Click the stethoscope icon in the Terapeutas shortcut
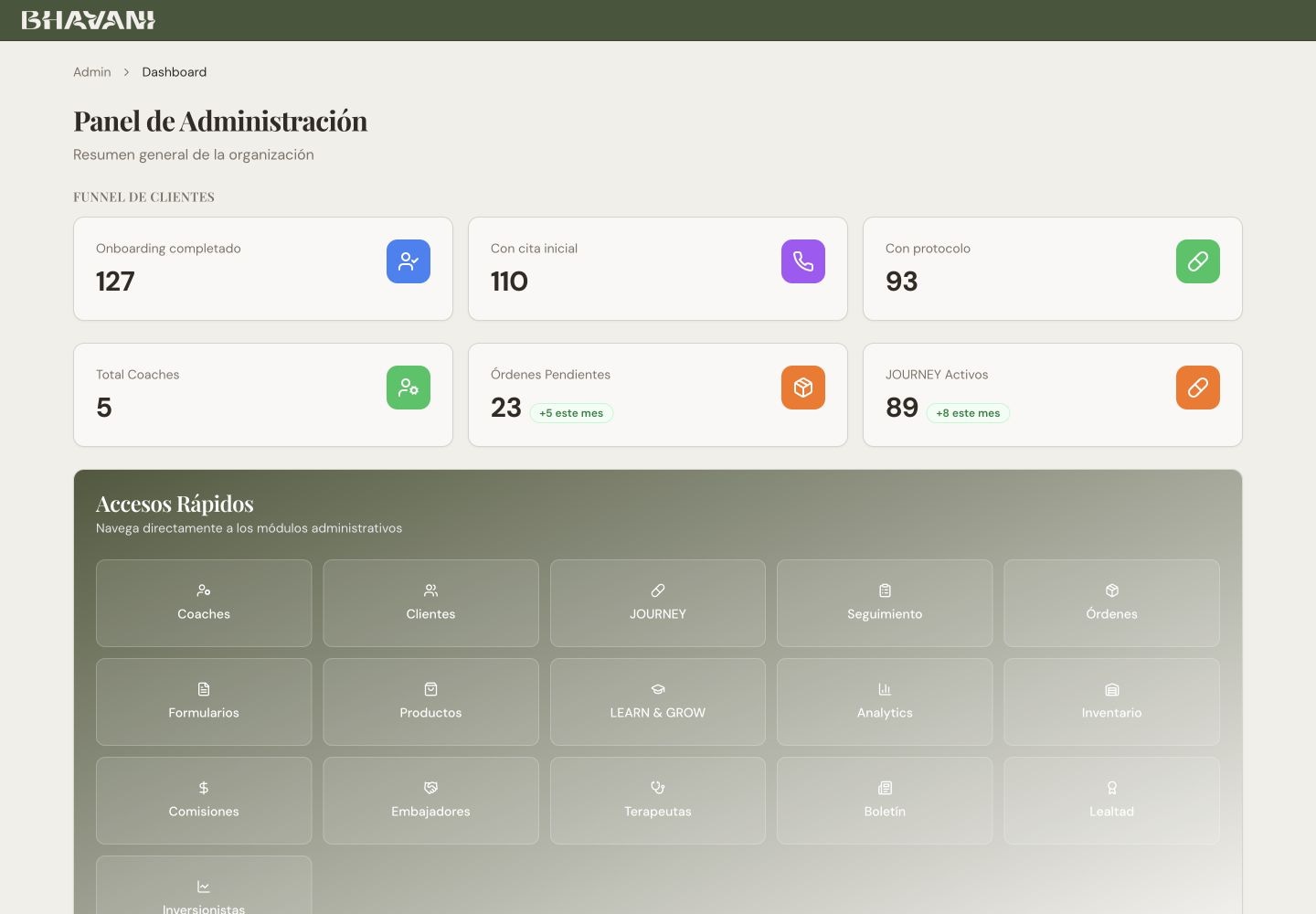 point(658,788)
